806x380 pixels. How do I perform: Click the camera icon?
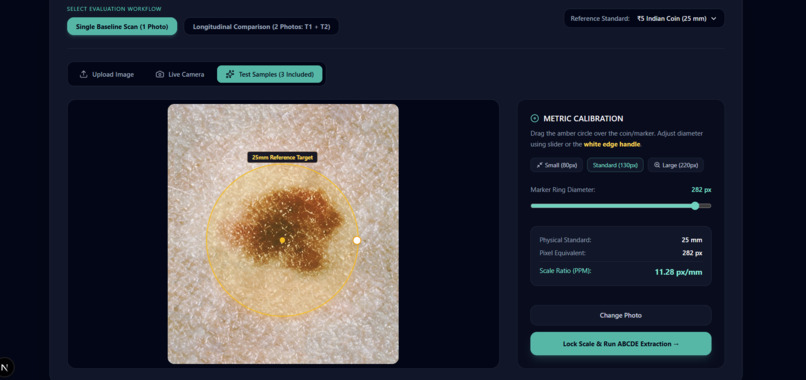point(160,75)
